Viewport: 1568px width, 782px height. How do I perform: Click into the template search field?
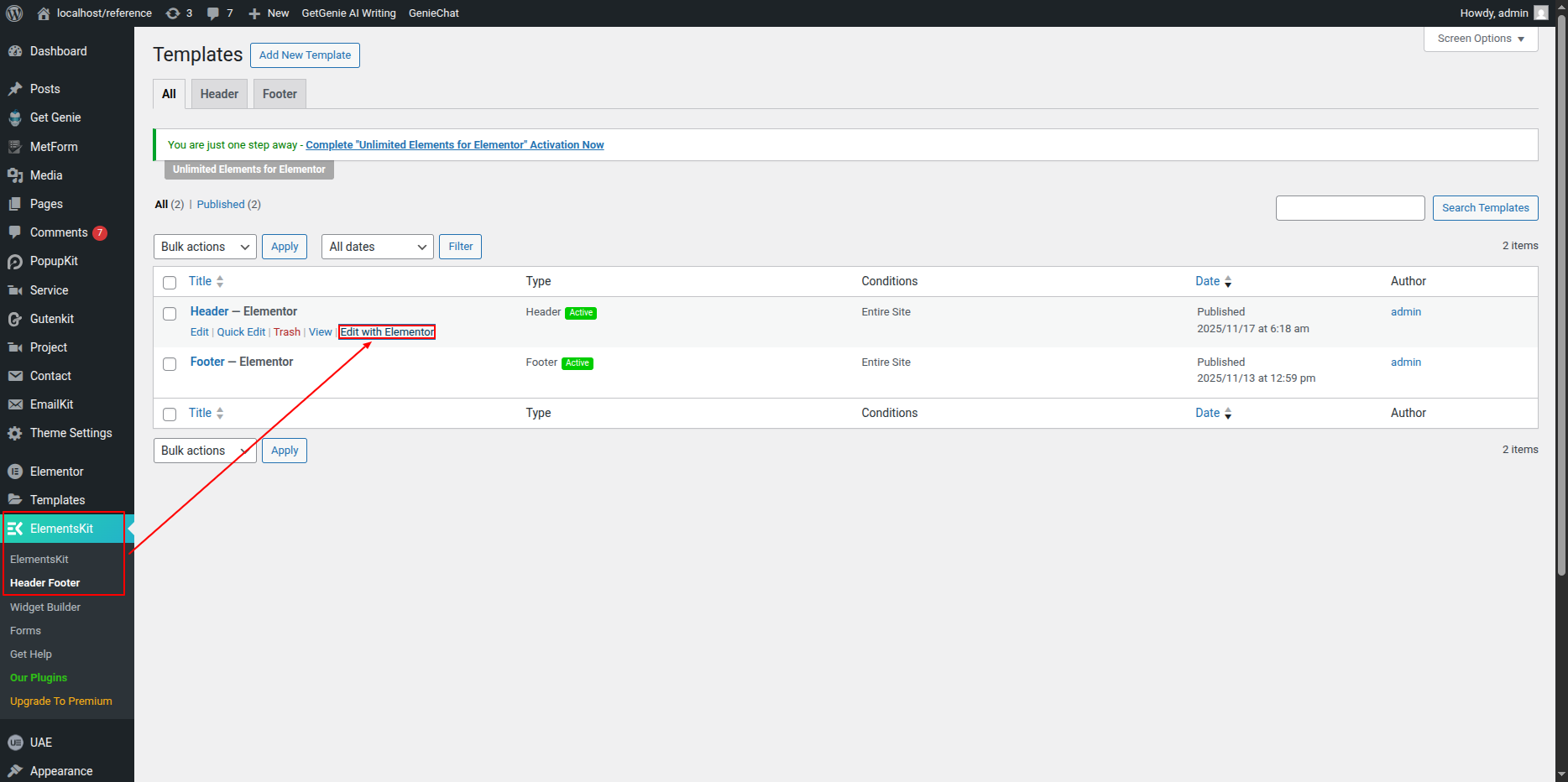click(x=1350, y=208)
